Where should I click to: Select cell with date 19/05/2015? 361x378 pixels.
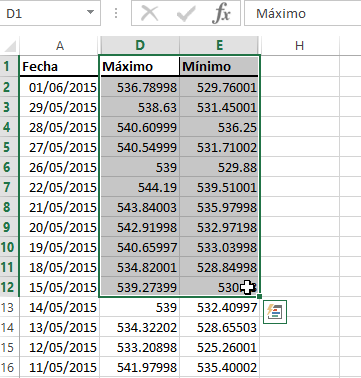click(x=60, y=247)
